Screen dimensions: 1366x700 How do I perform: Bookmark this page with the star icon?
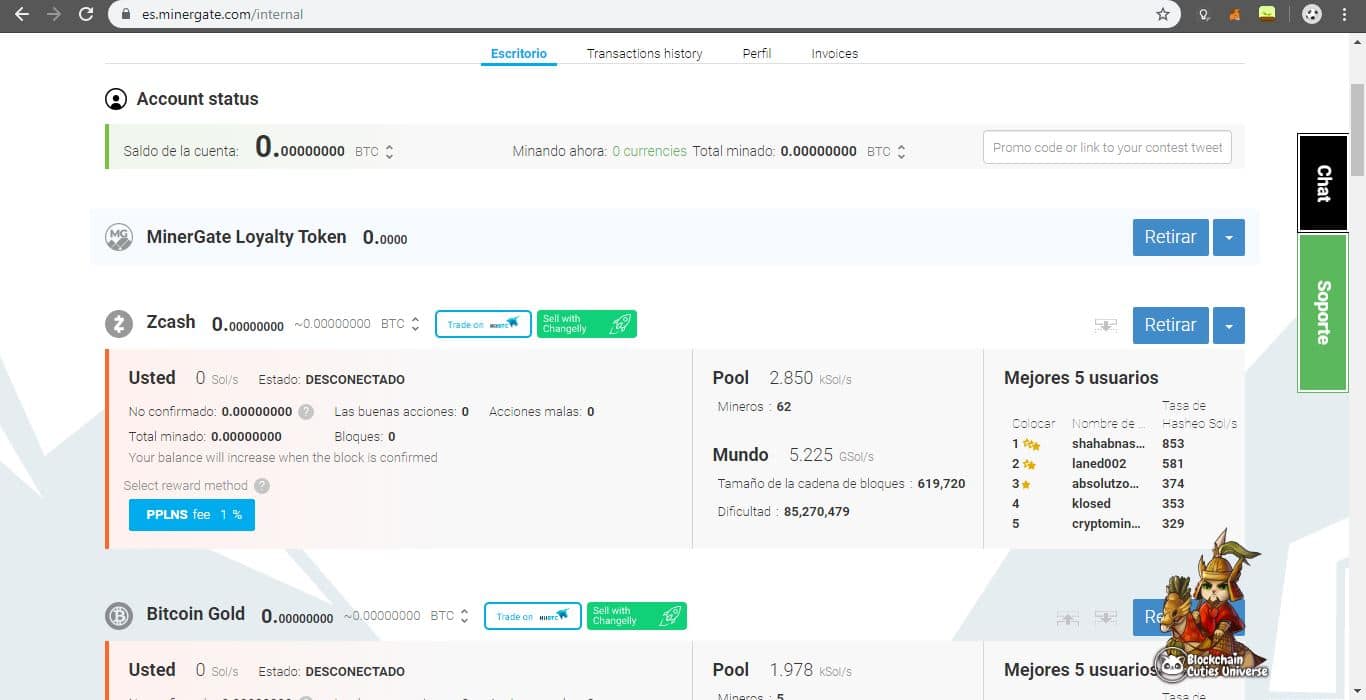pos(1162,14)
